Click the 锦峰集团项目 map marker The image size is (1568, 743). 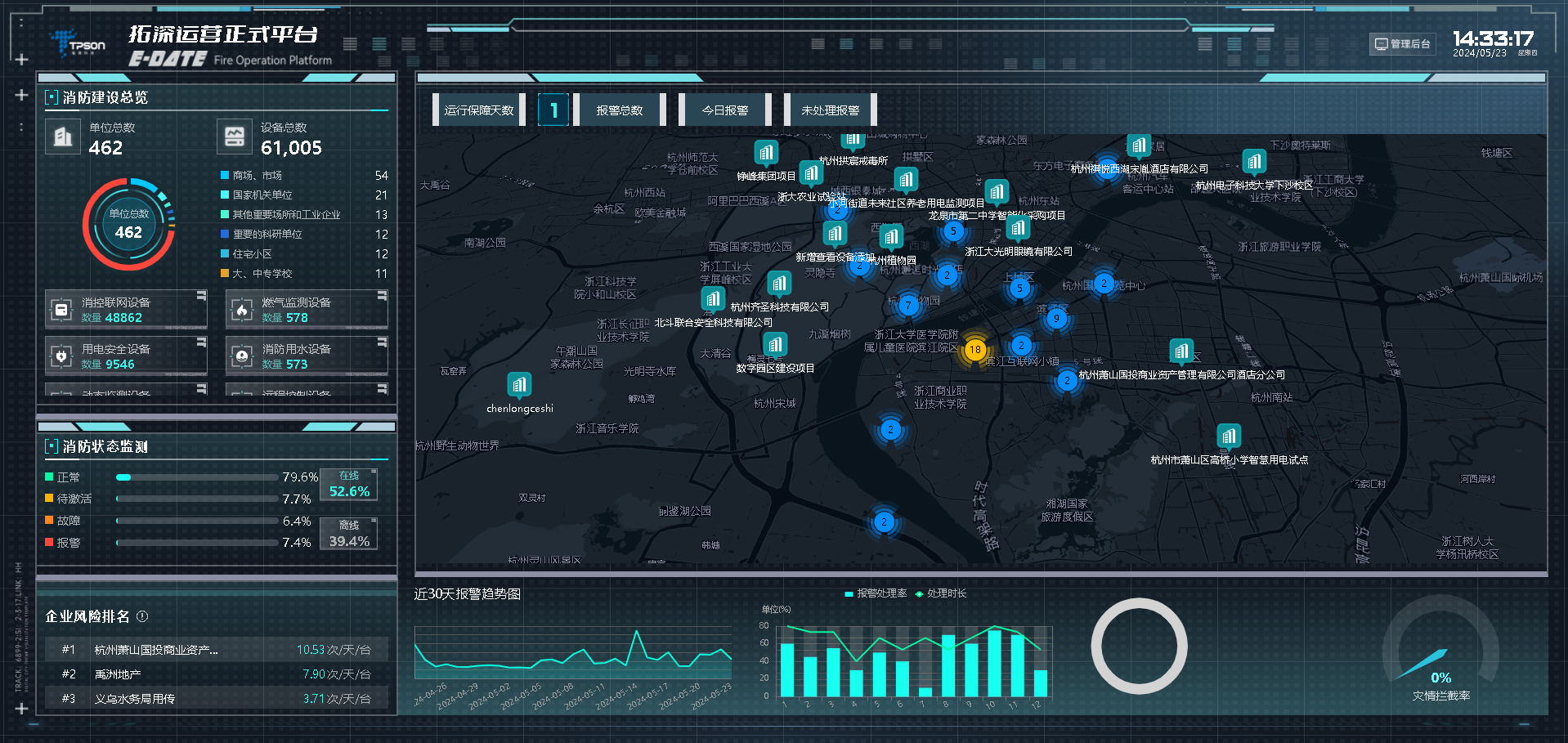(x=766, y=153)
